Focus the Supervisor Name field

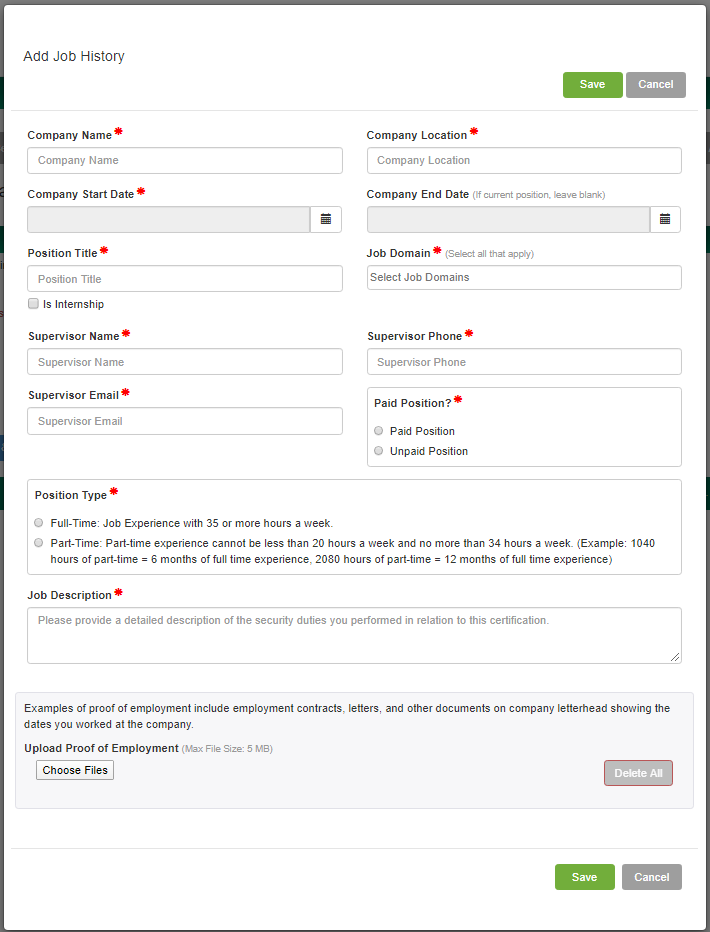click(185, 362)
